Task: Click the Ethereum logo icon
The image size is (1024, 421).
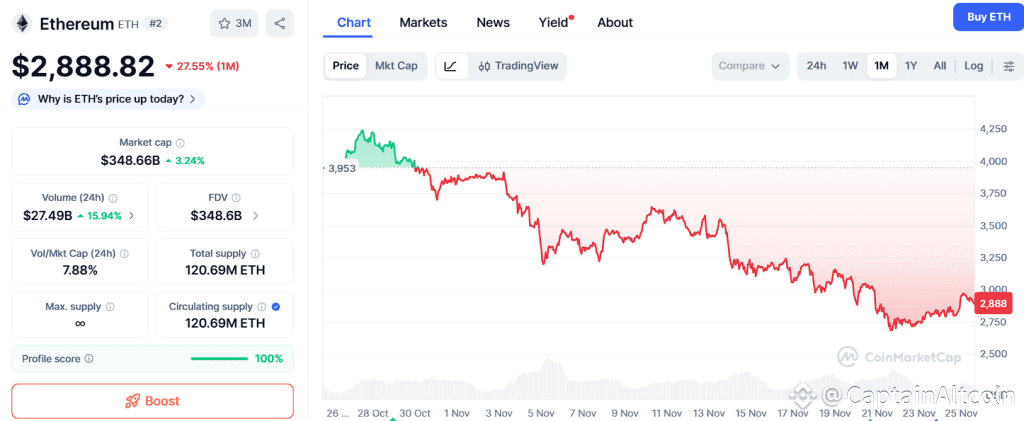Action: [x=22, y=23]
